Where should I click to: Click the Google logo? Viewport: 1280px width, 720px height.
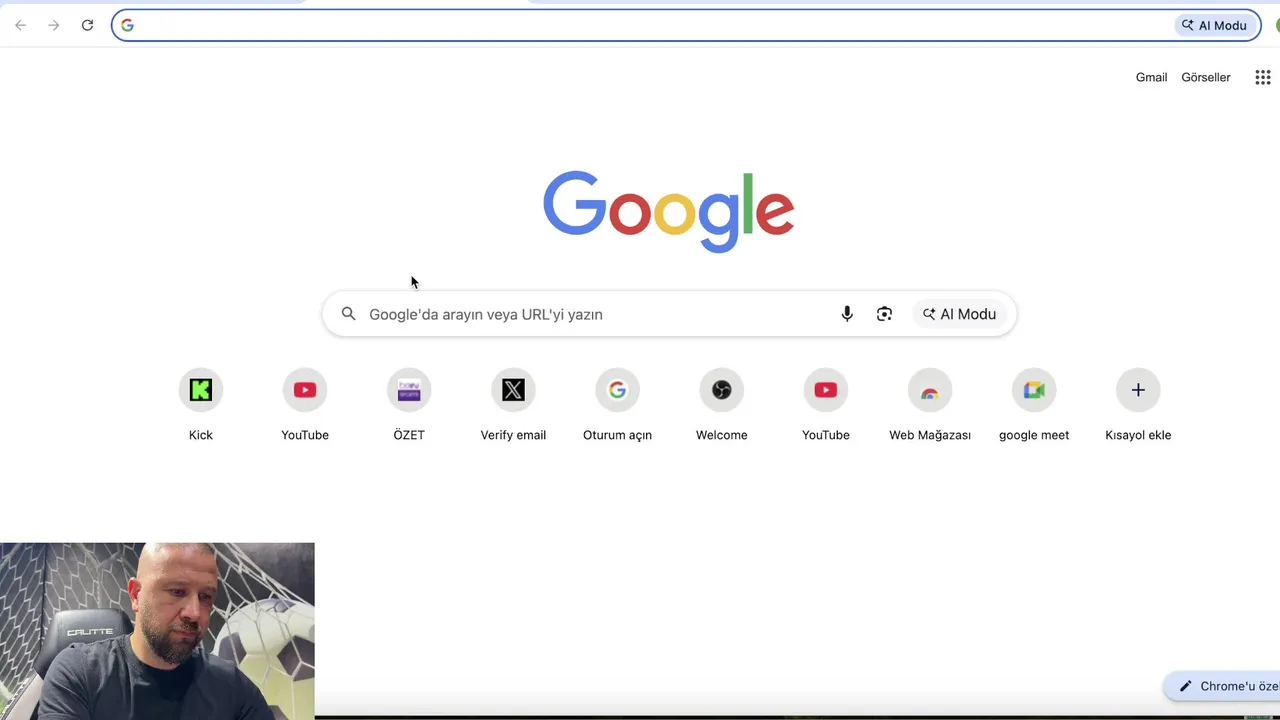click(x=668, y=211)
